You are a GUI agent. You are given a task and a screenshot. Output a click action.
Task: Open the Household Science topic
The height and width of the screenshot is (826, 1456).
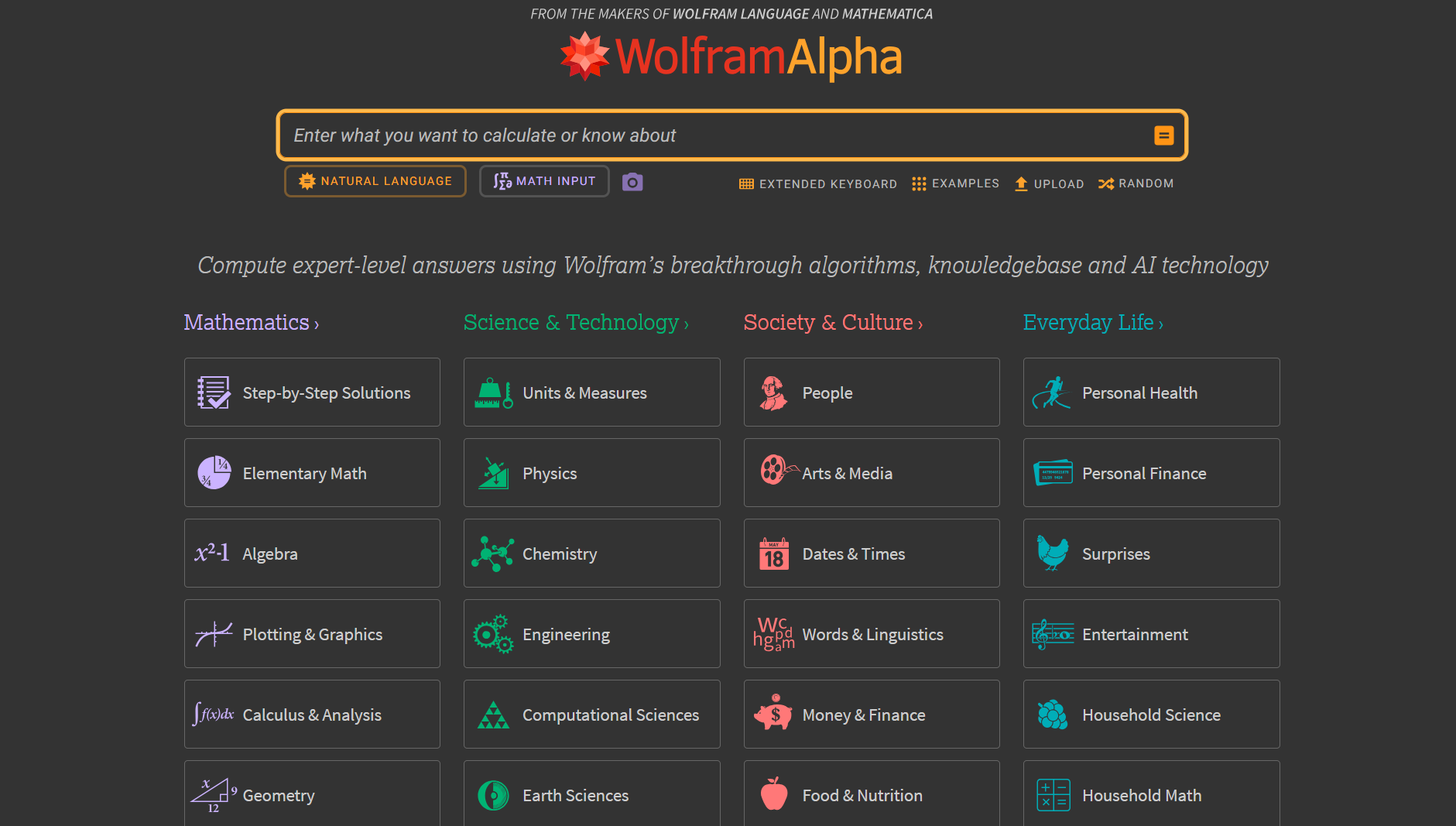click(1152, 715)
